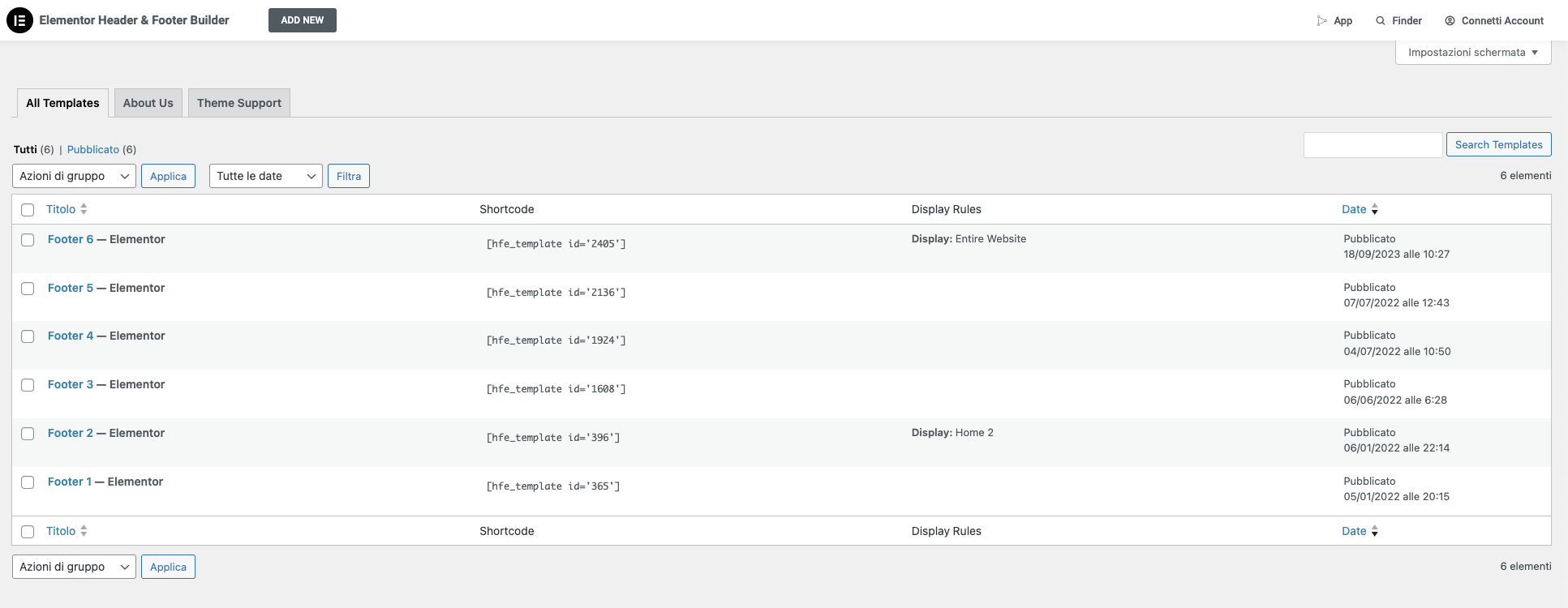Open the Finder search icon
The image size is (1568, 608).
click(x=1380, y=21)
